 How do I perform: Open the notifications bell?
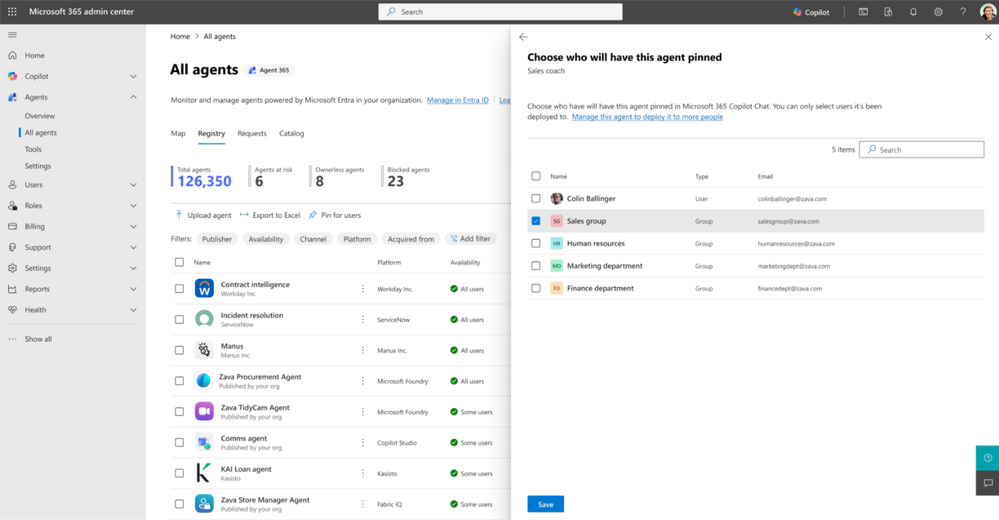point(913,11)
